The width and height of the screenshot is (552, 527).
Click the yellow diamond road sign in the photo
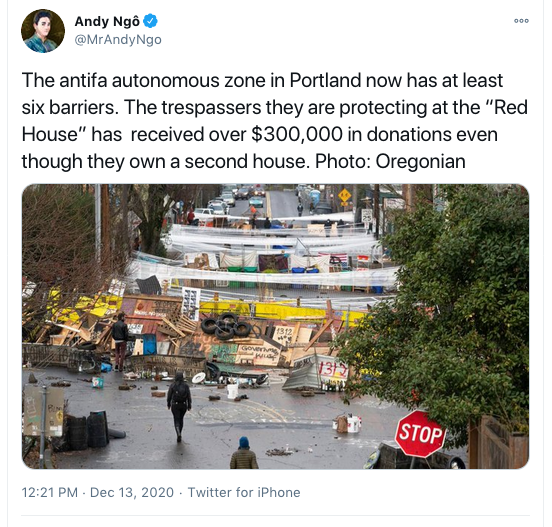pyautogui.click(x=344, y=195)
